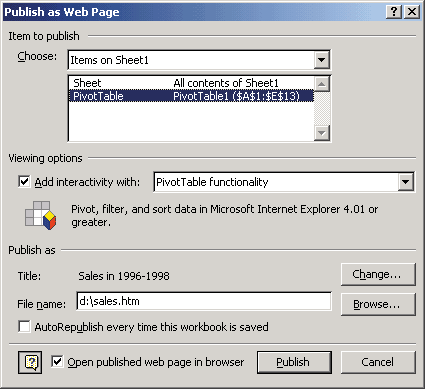The width and height of the screenshot is (425, 389).
Task: Click the File name field containing d:\sales.htm
Action: coord(204,301)
